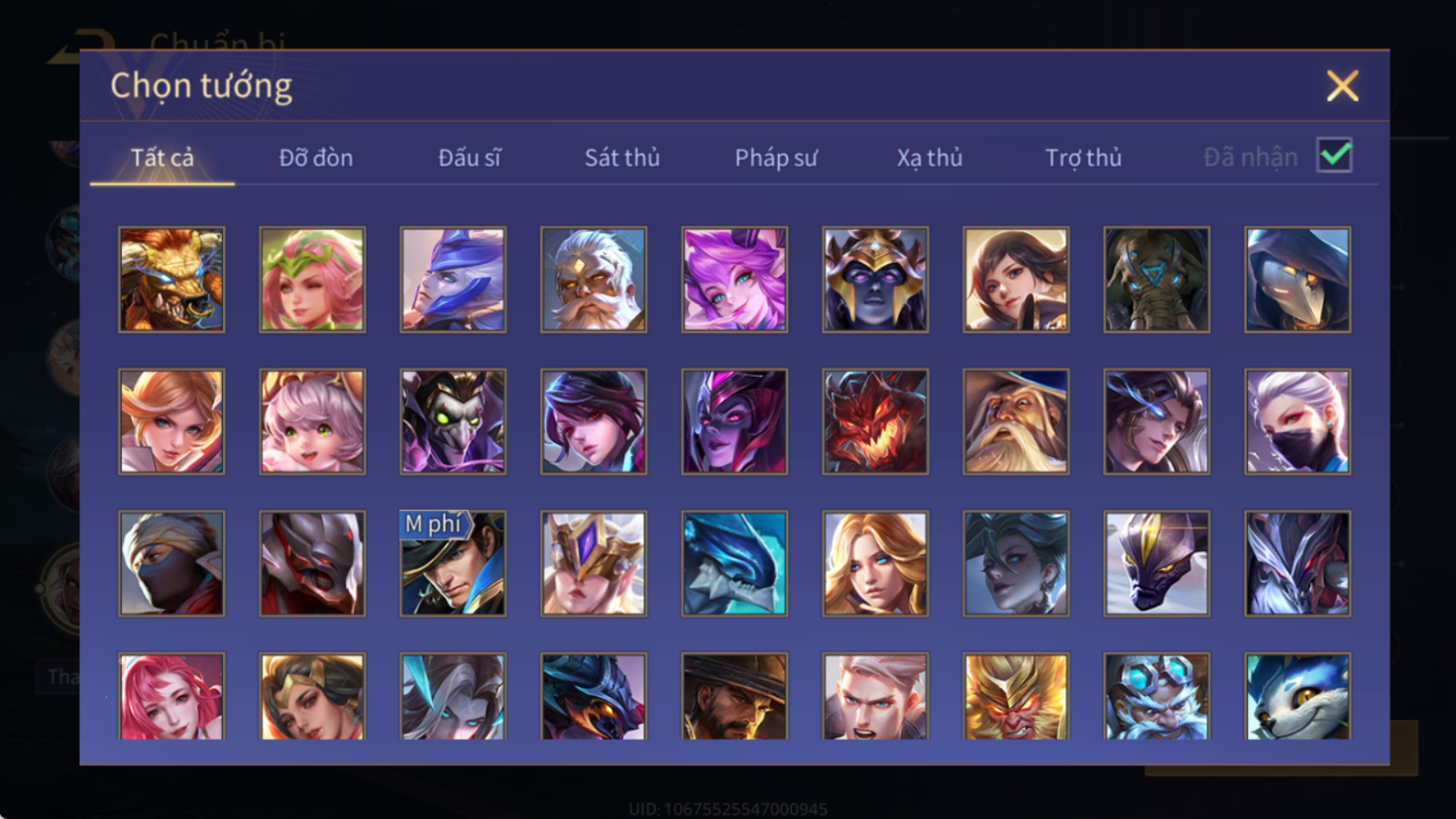Switch to the Đỡ đòn tab
This screenshot has width=1456, height=819.
[x=315, y=158]
